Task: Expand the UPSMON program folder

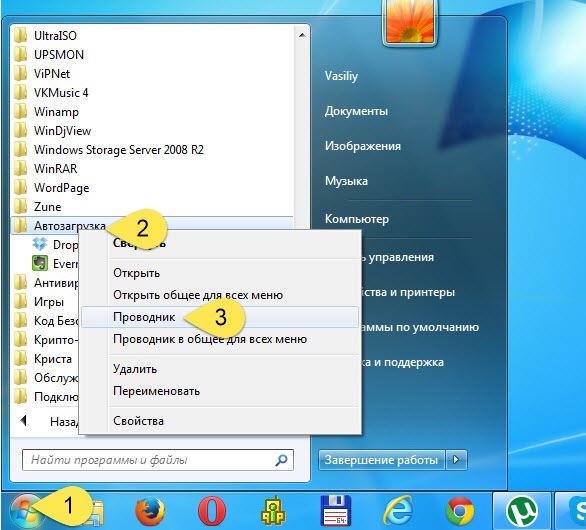Action: [59, 55]
